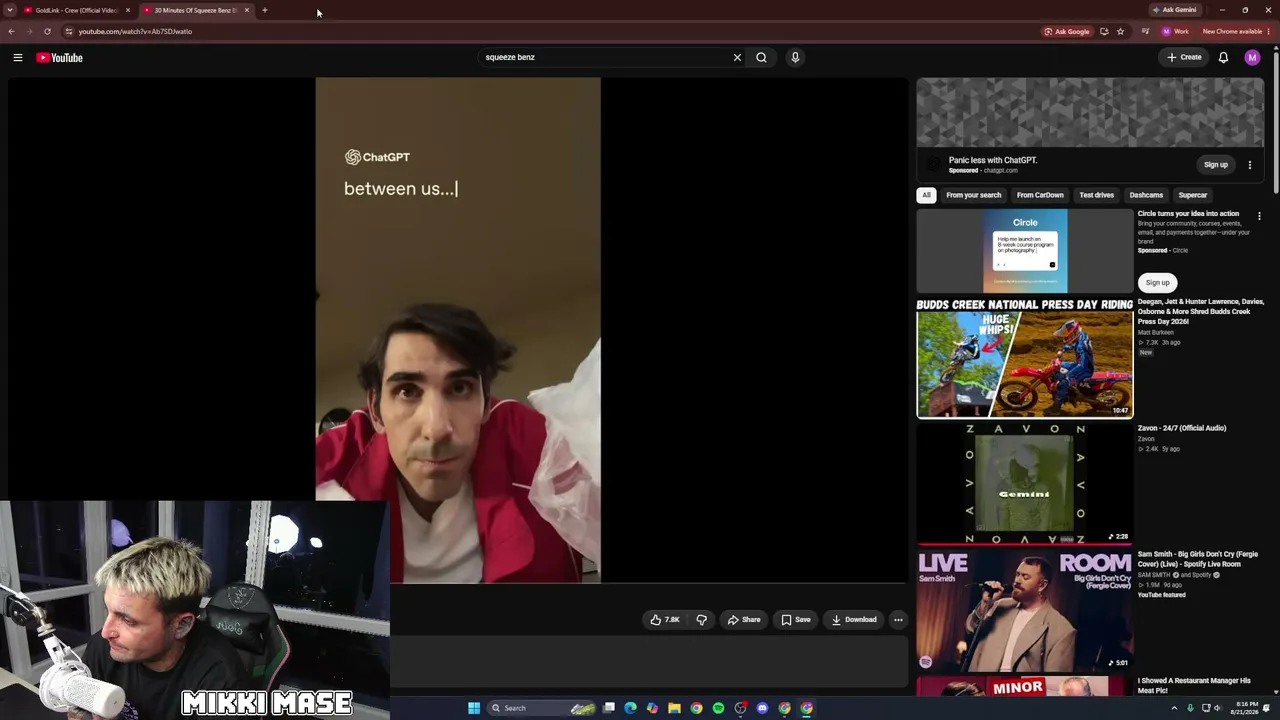This screenshot has height=720, width=1280.
Task: Go back in browser history
Action: coord(11,31)
